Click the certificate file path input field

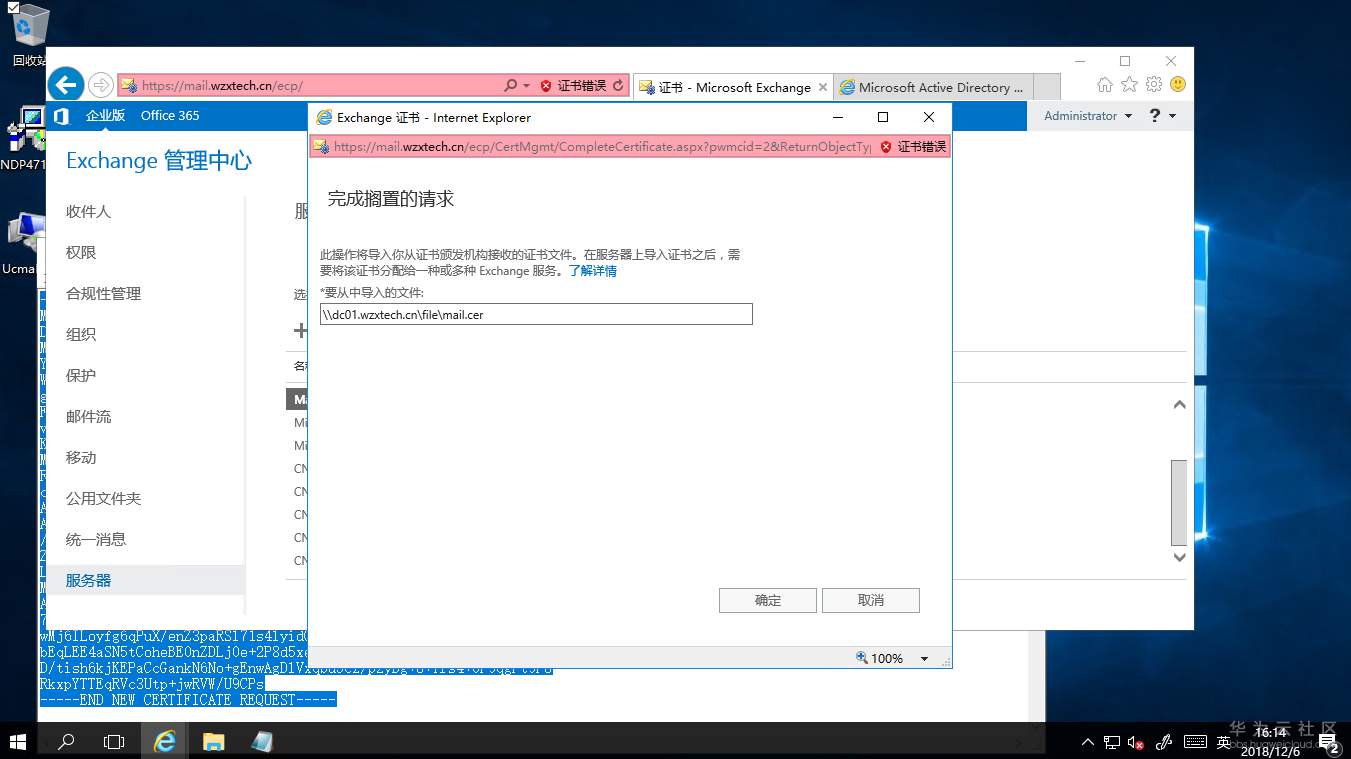[x=535, y=314]
